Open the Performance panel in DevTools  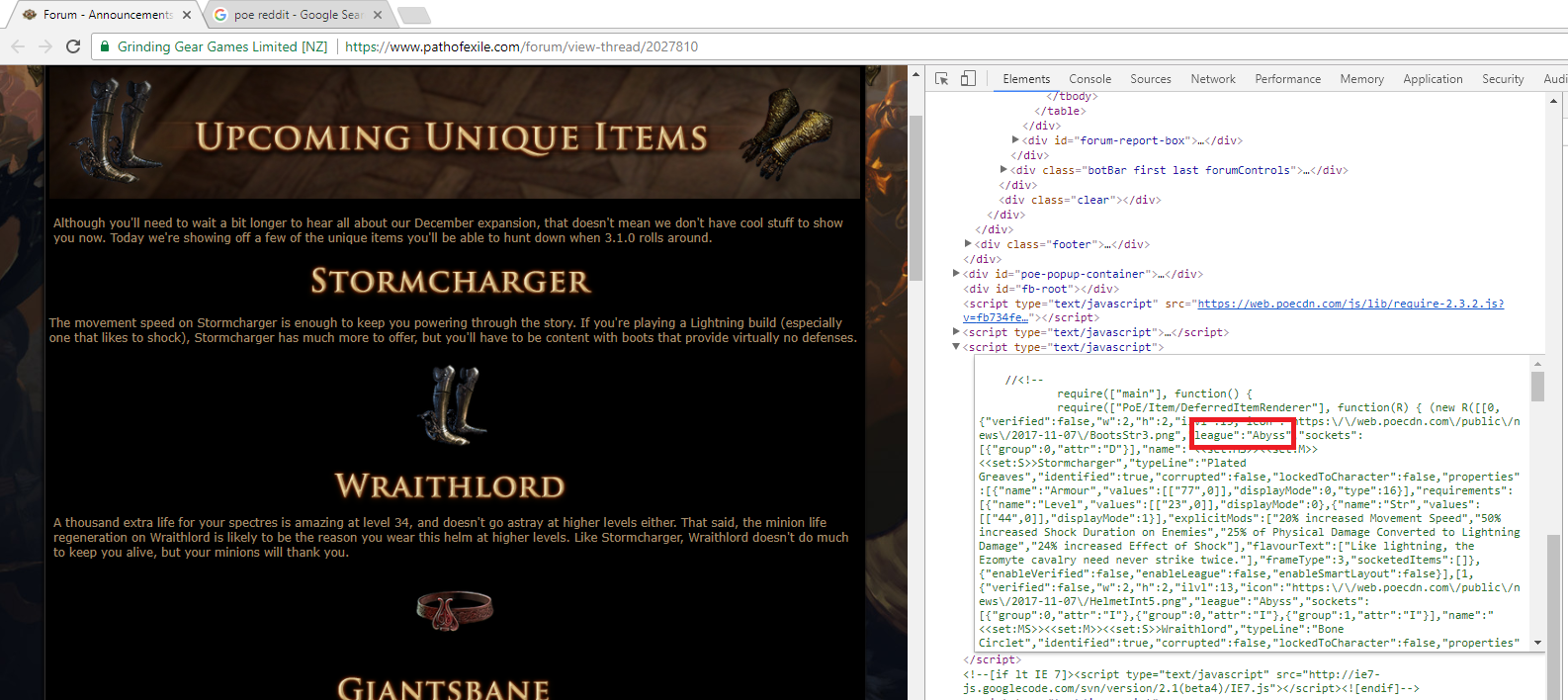tap(1287, 79)
